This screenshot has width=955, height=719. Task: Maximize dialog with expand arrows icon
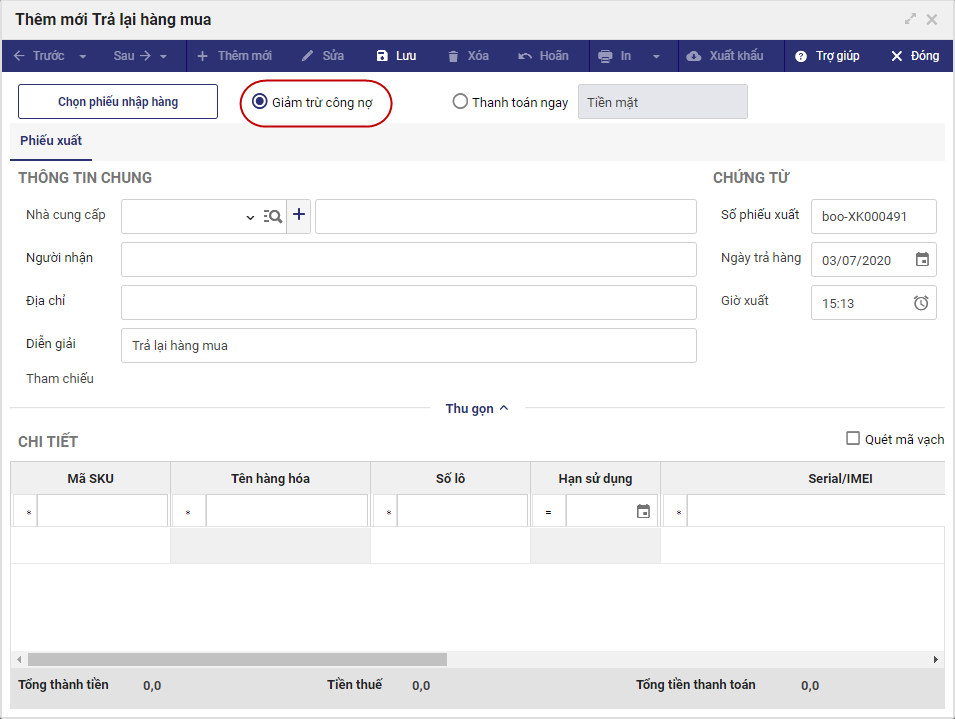point(910,19)
